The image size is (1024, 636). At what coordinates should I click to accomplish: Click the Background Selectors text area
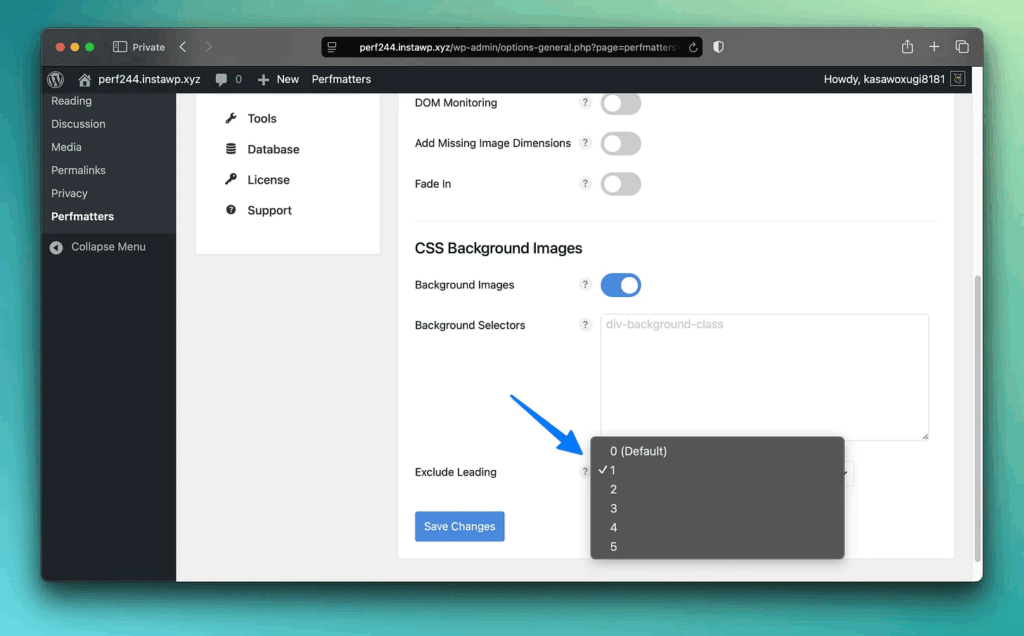point(764,377)
